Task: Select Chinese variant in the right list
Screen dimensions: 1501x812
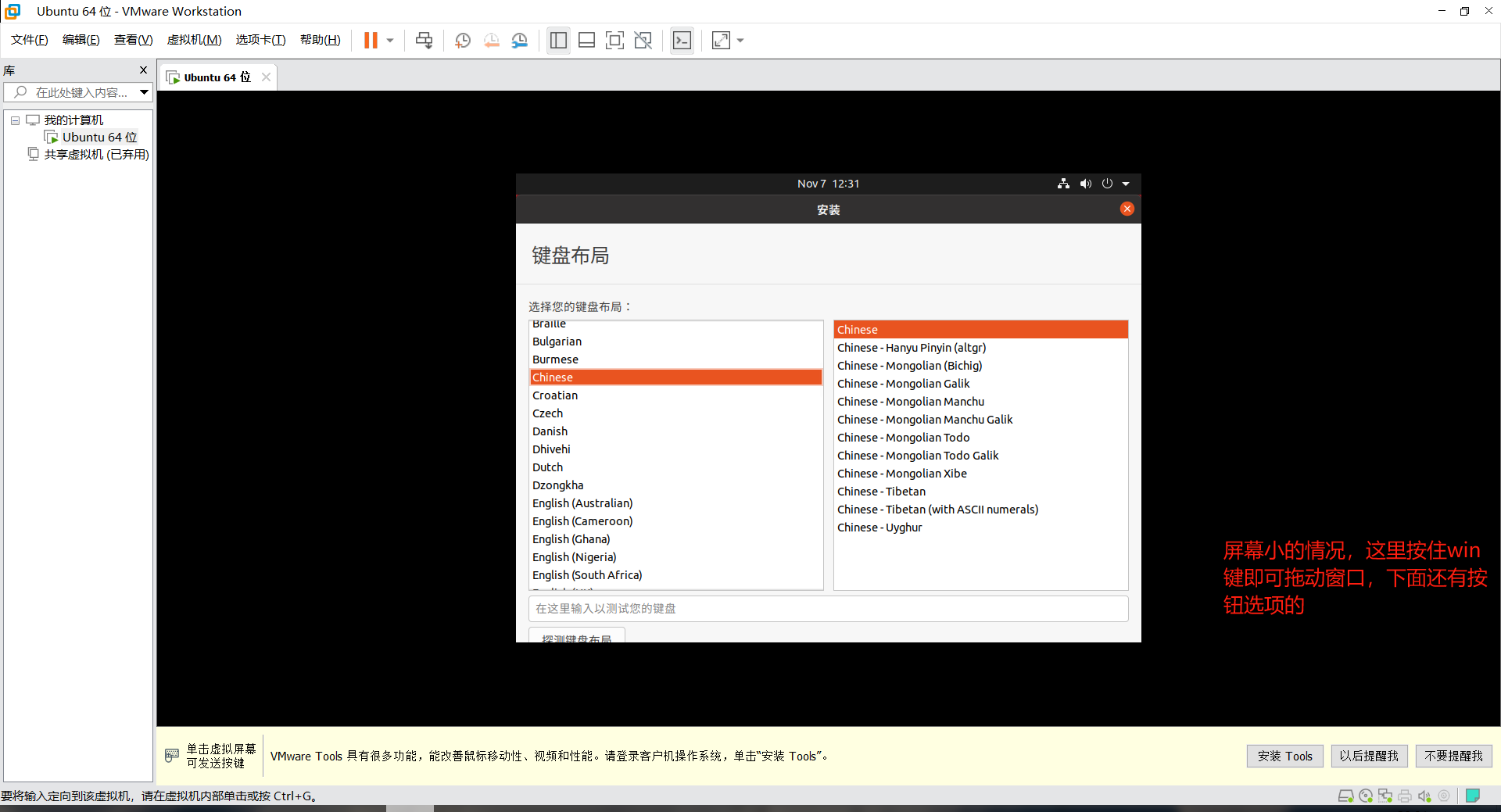Action: (980, 330)
